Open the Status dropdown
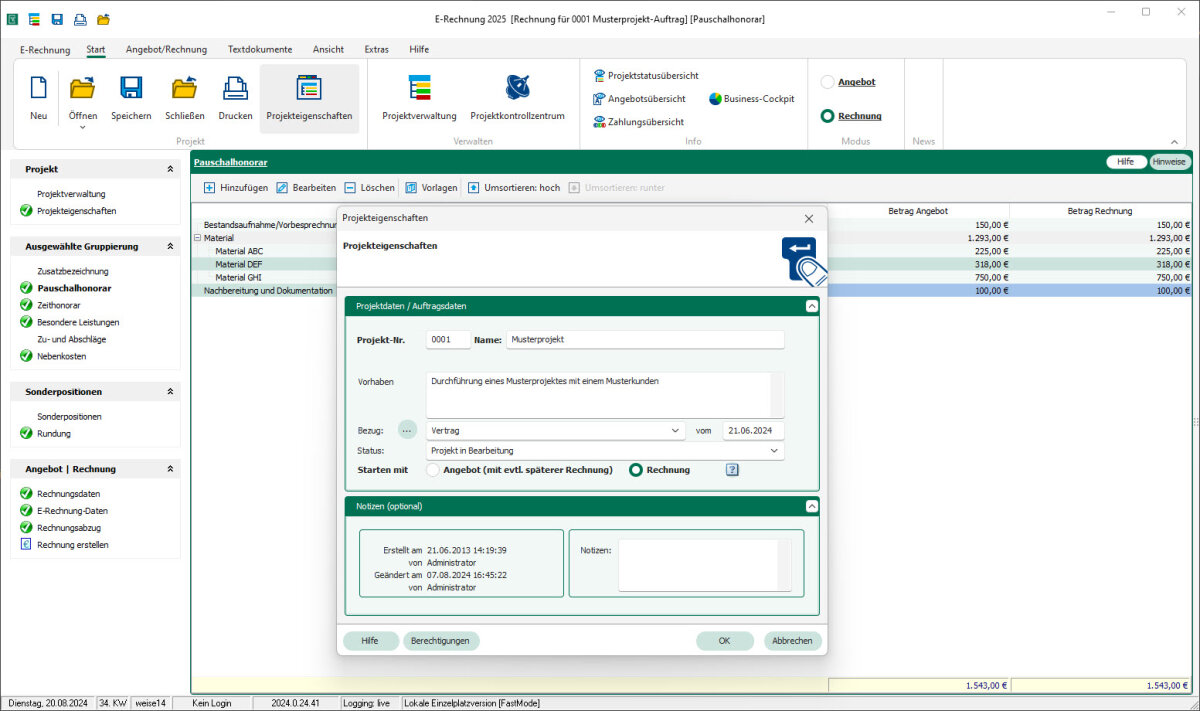 [x=605, y=451]
